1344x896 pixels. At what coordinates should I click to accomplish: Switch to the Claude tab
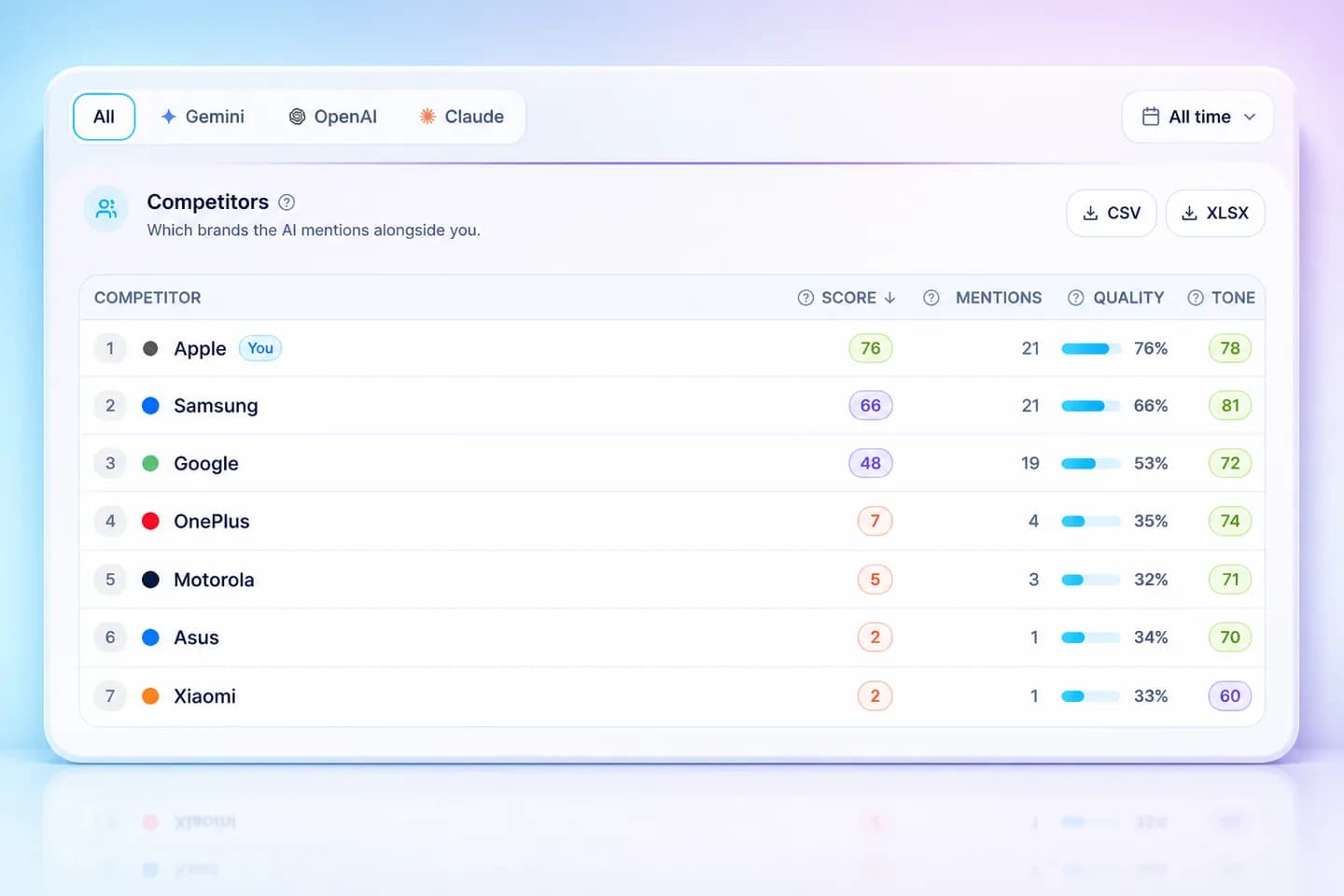(x=462, y=117)
